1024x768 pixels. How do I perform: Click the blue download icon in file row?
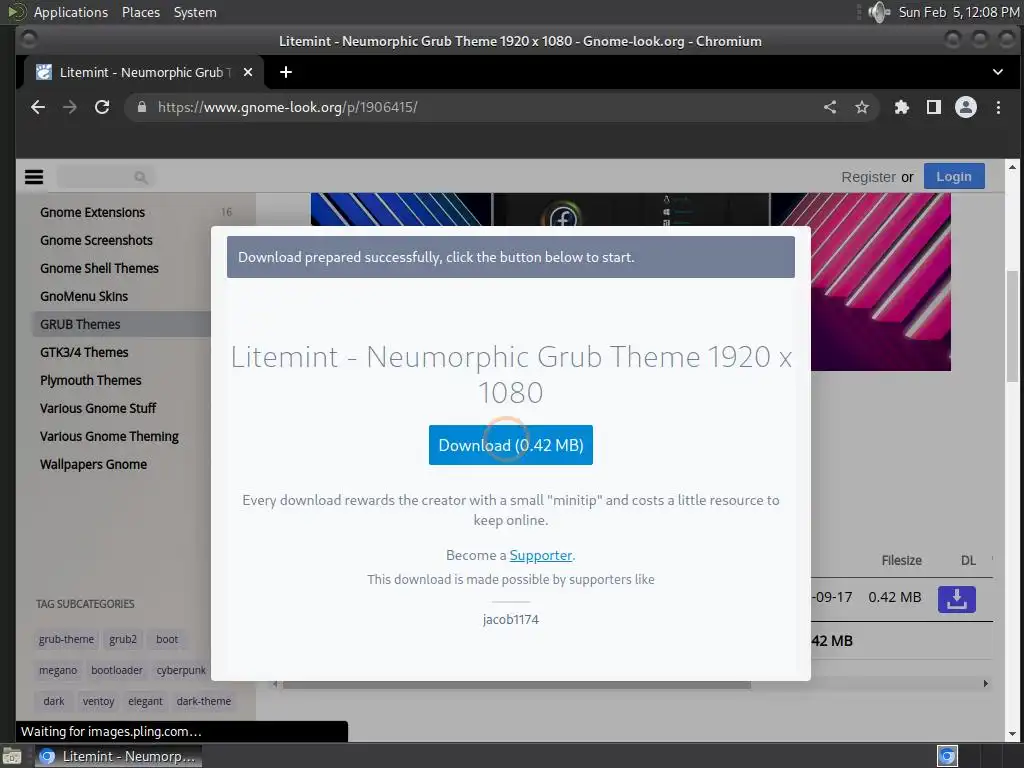tap(956, 599)
